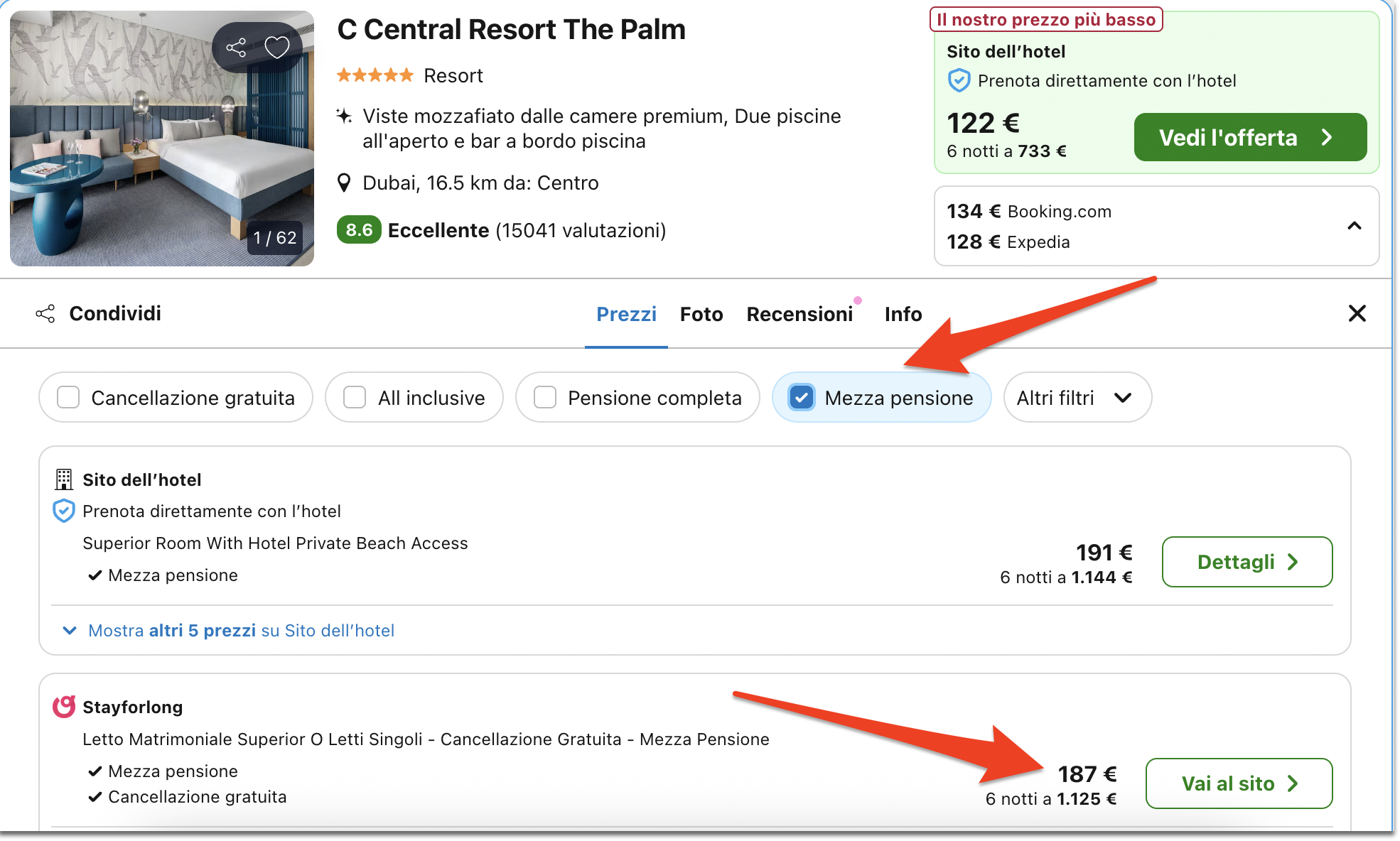Screen dimensions: 1400x841
Task: Open the hotel room photo thumbnail
Action: point(162,139)
